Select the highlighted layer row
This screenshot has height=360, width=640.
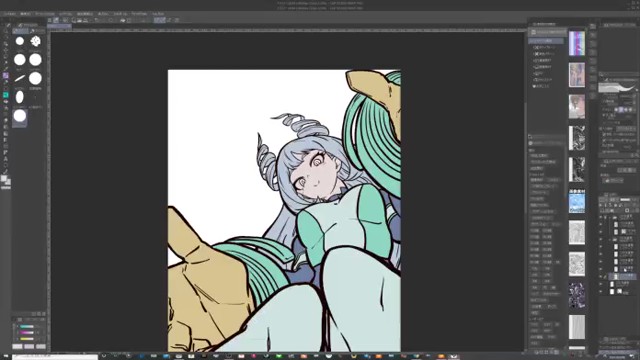pos(622,276)
